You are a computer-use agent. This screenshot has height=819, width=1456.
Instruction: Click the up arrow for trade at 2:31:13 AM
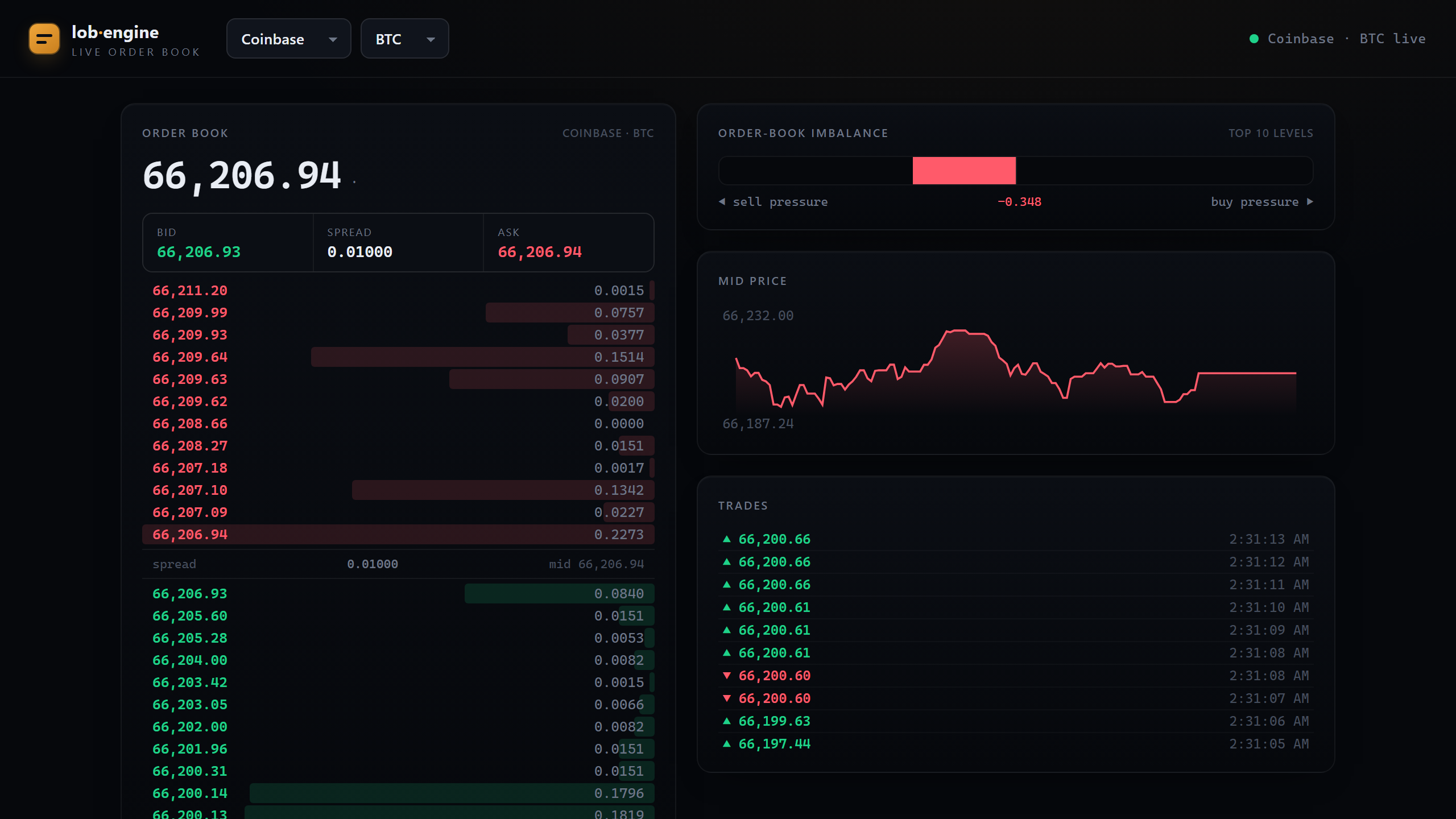click(727, 539)
